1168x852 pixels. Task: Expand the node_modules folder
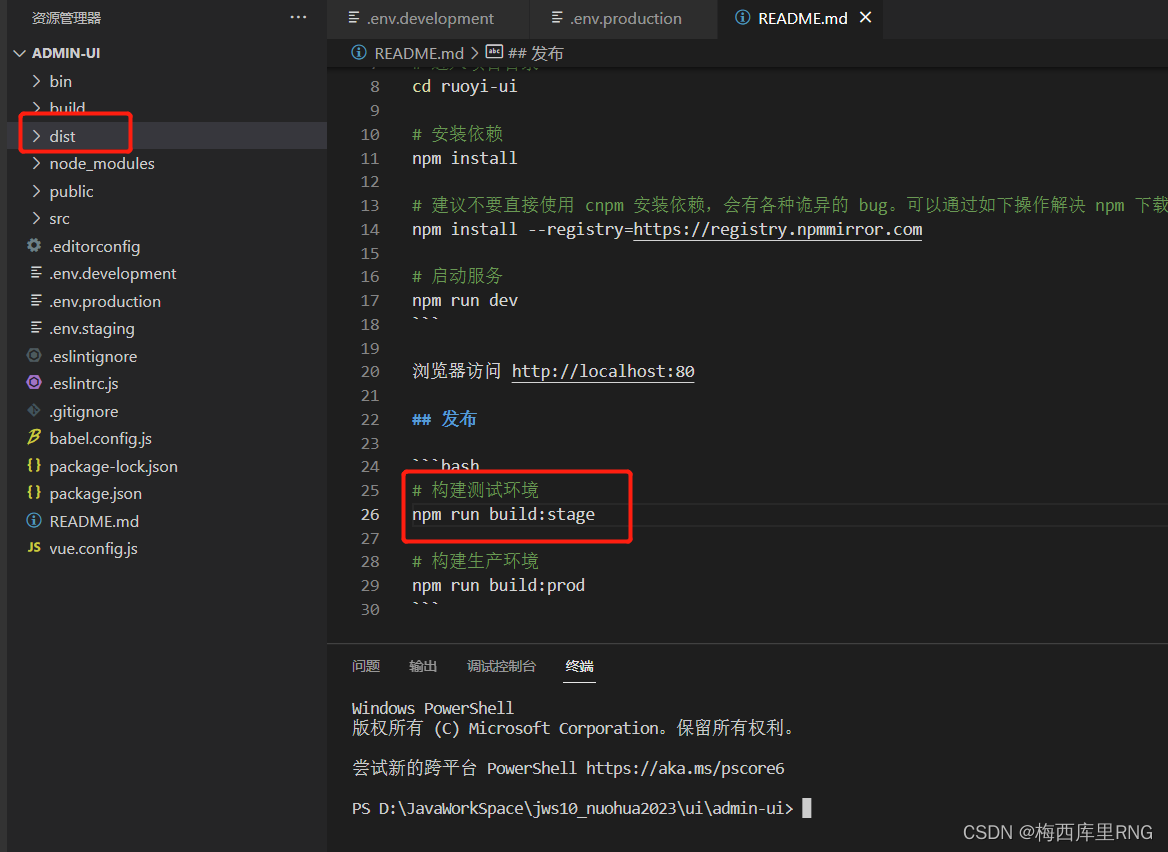click(x=36, y=164)
